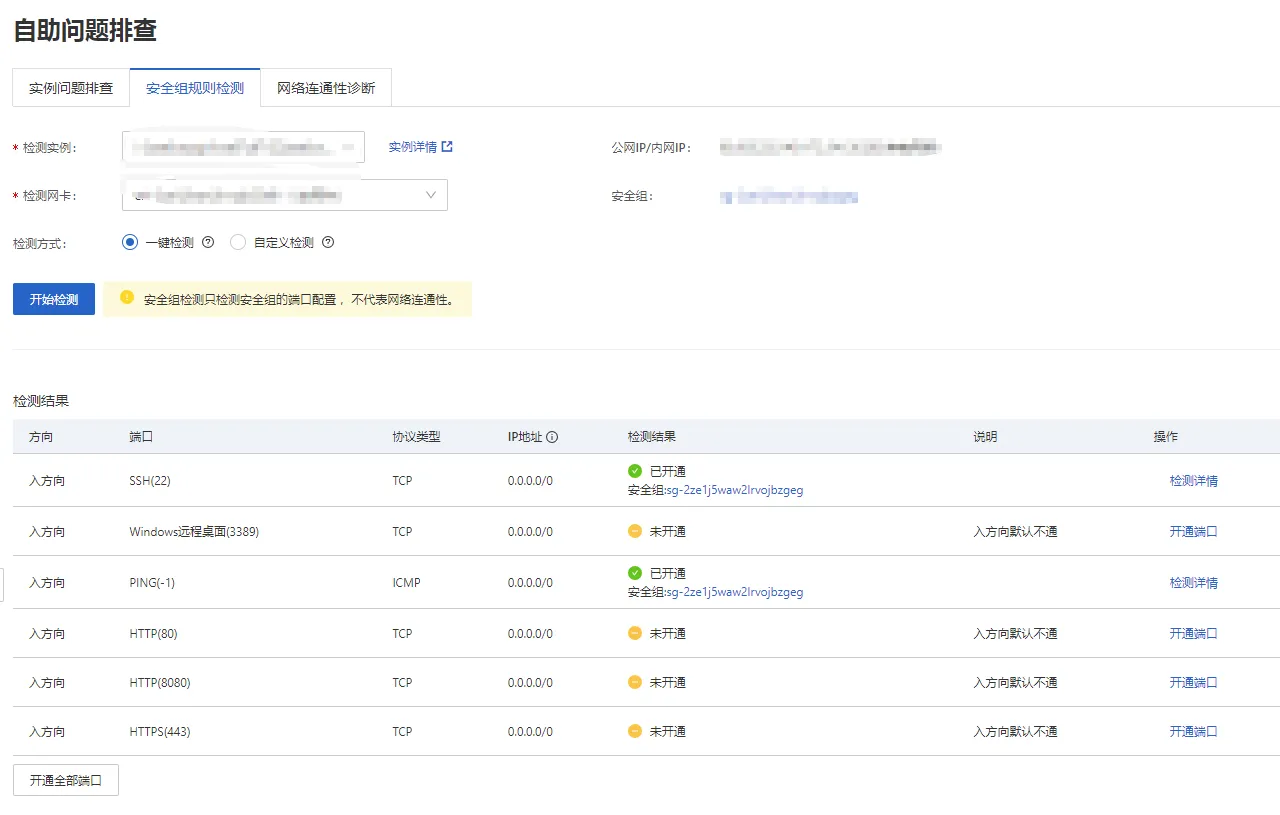Open the 网络连通性诊断 tab
Viewport: 1280px width, 815px height.
[326, 88]
